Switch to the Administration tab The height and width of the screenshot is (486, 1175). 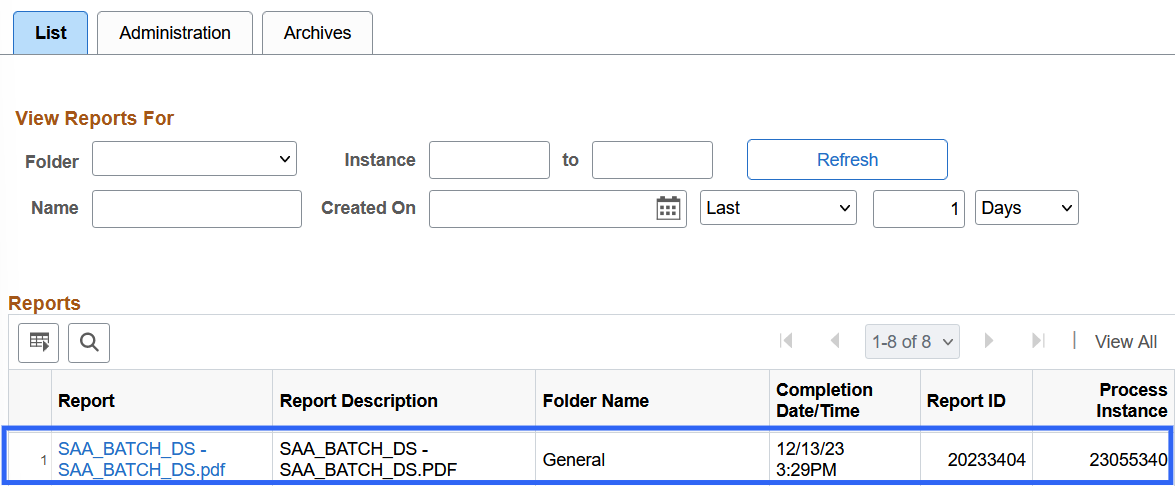(x=175, y=33)
